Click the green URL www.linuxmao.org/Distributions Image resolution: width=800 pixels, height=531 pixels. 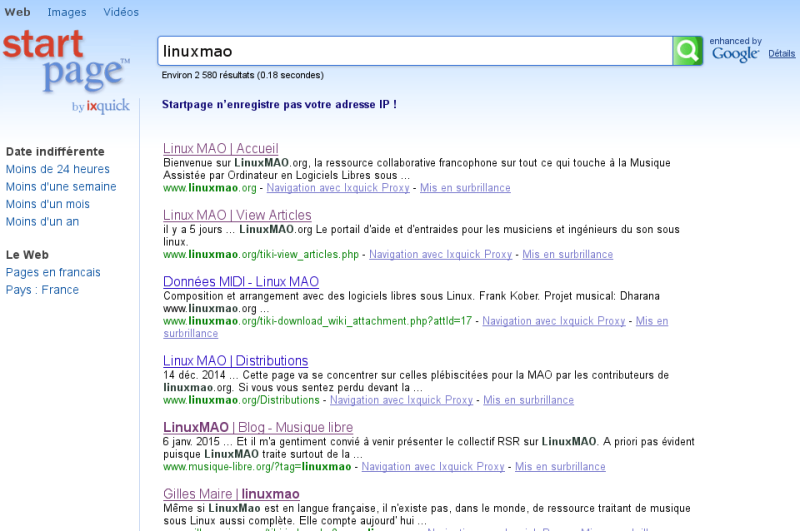[x=241, y=400]
